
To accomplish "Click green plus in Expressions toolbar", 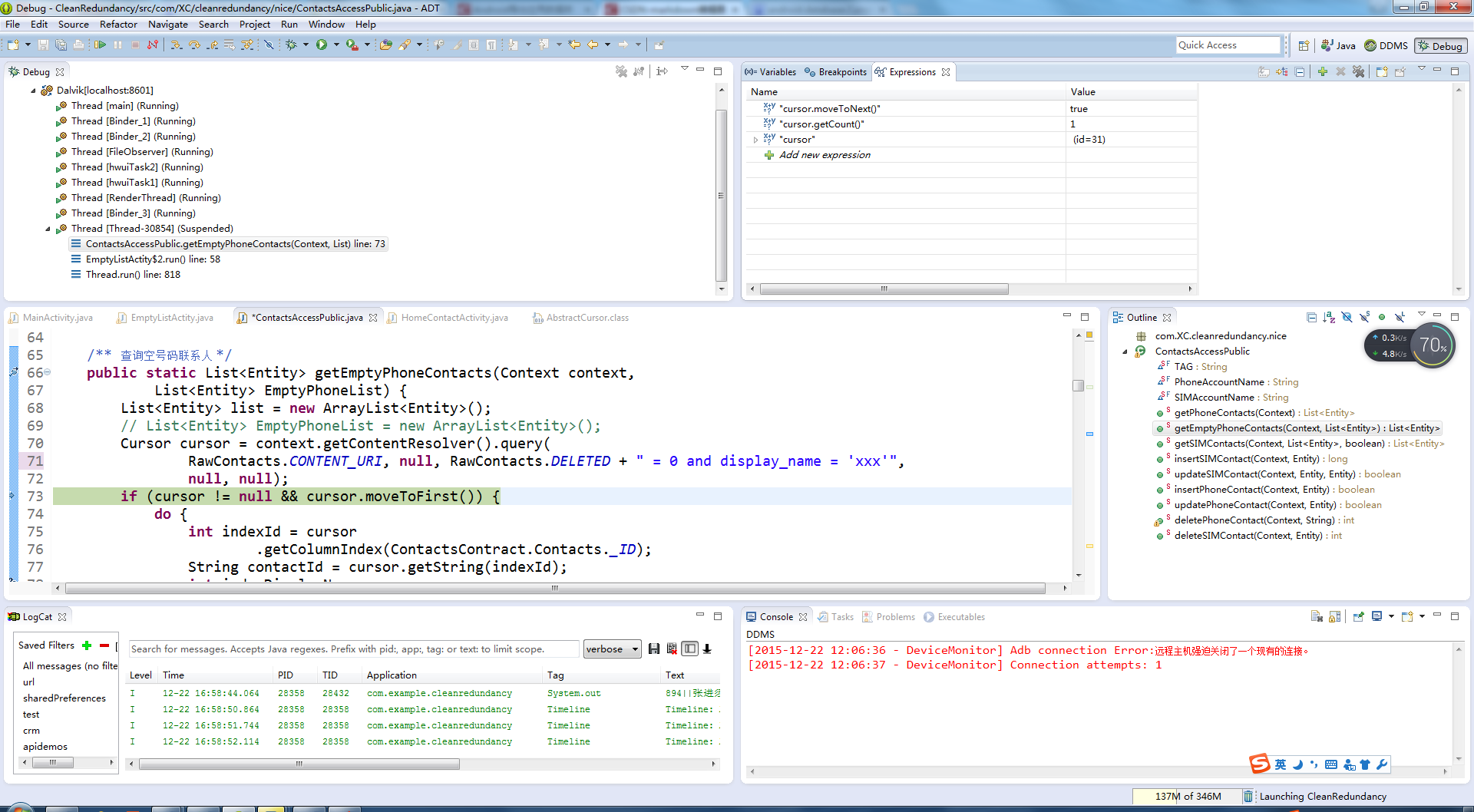I will click(x=1322, y=72).
